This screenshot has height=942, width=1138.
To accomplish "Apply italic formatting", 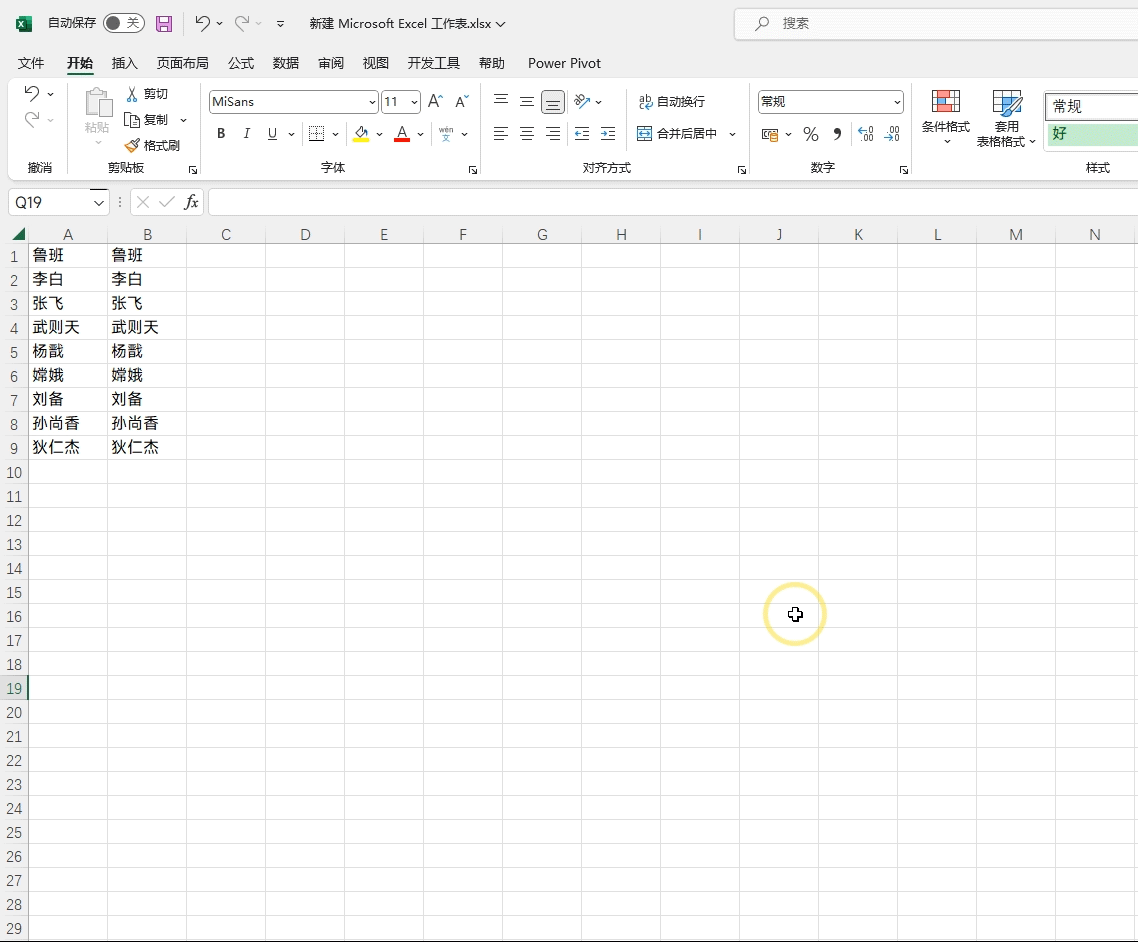I will pyautogui.click(x=246, y=133).
